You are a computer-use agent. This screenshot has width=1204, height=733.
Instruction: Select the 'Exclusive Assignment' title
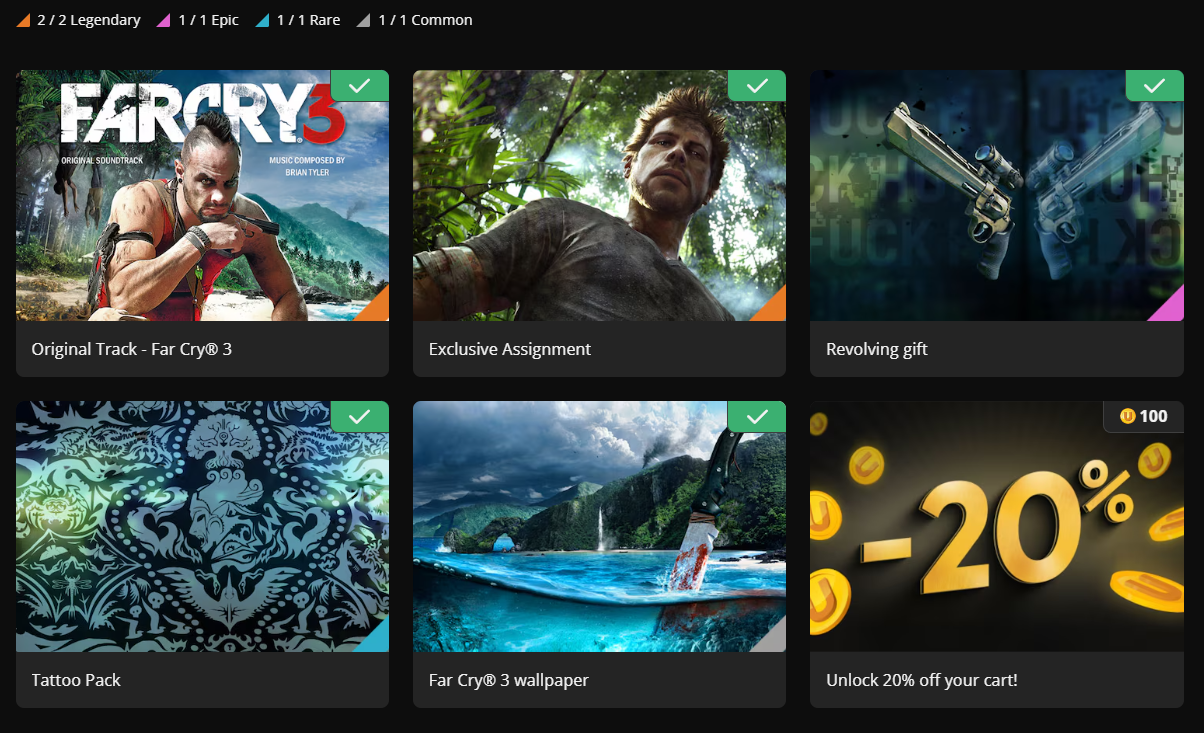click(510, 349)
